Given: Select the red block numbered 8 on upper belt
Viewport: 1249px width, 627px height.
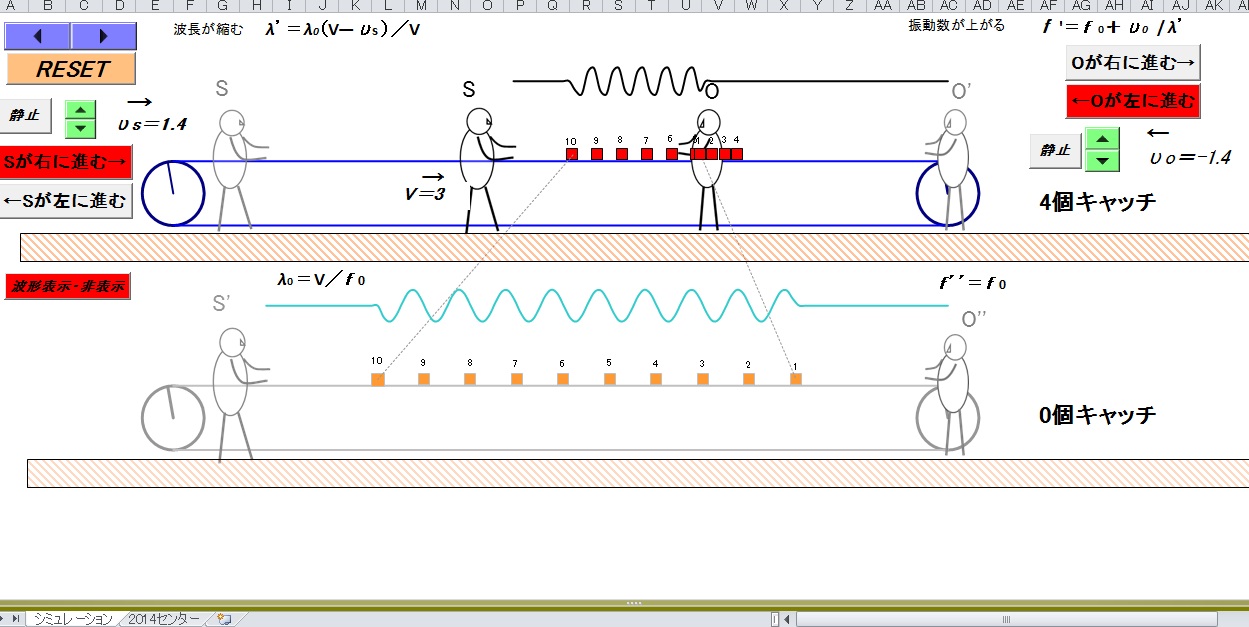Looking at the screenshot, I should click(621, 154).
